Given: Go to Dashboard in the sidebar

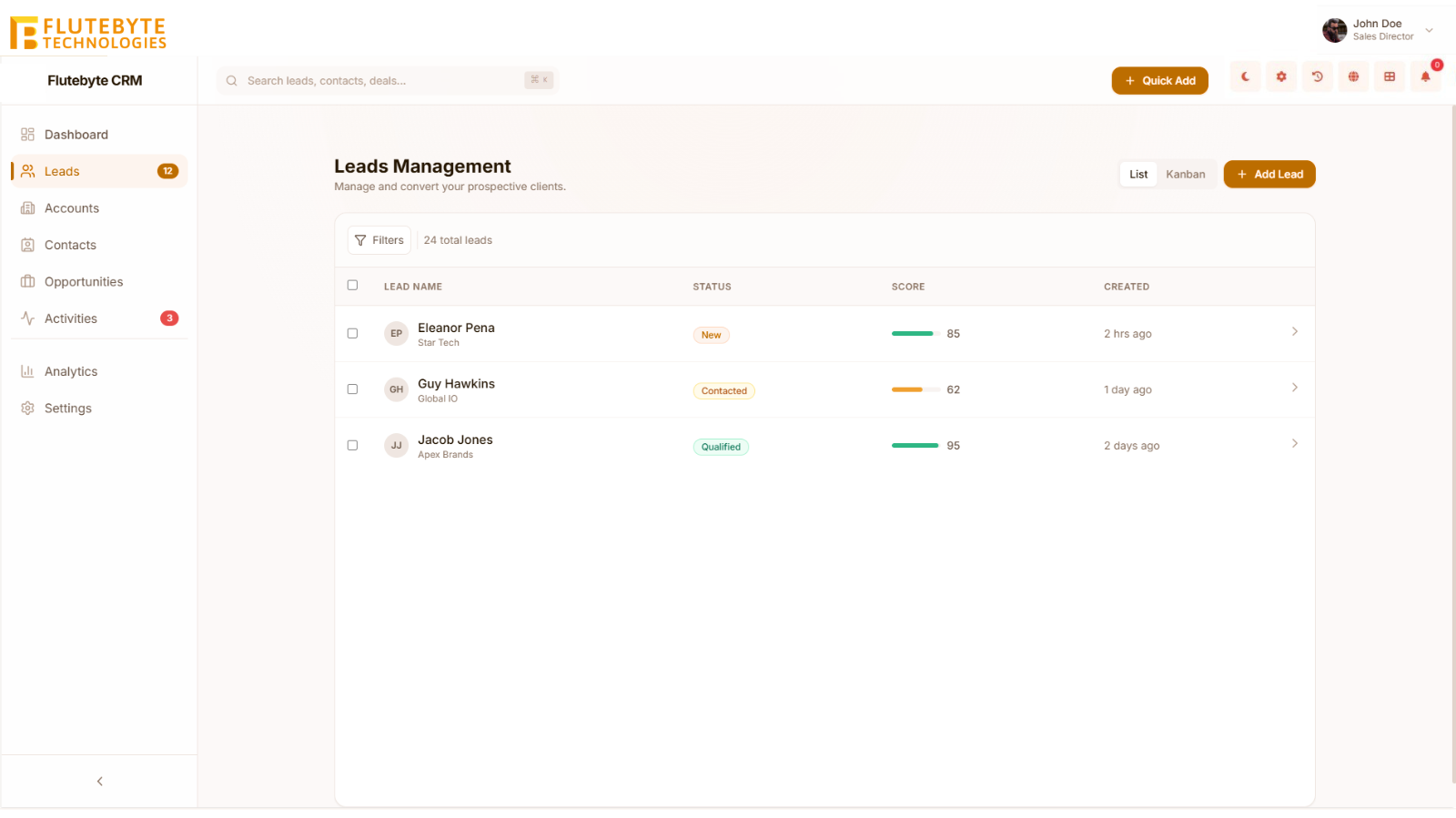Looking at the screenshot, I should point(99,135).
